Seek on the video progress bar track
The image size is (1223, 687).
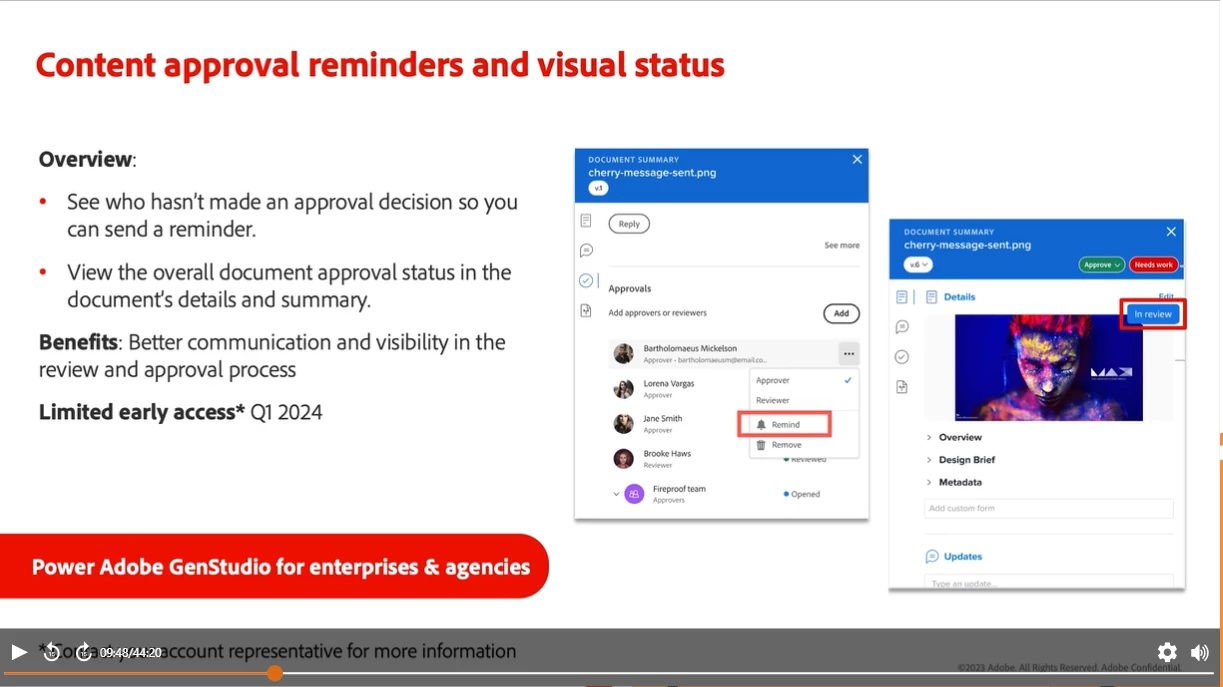tap(611, 674)
